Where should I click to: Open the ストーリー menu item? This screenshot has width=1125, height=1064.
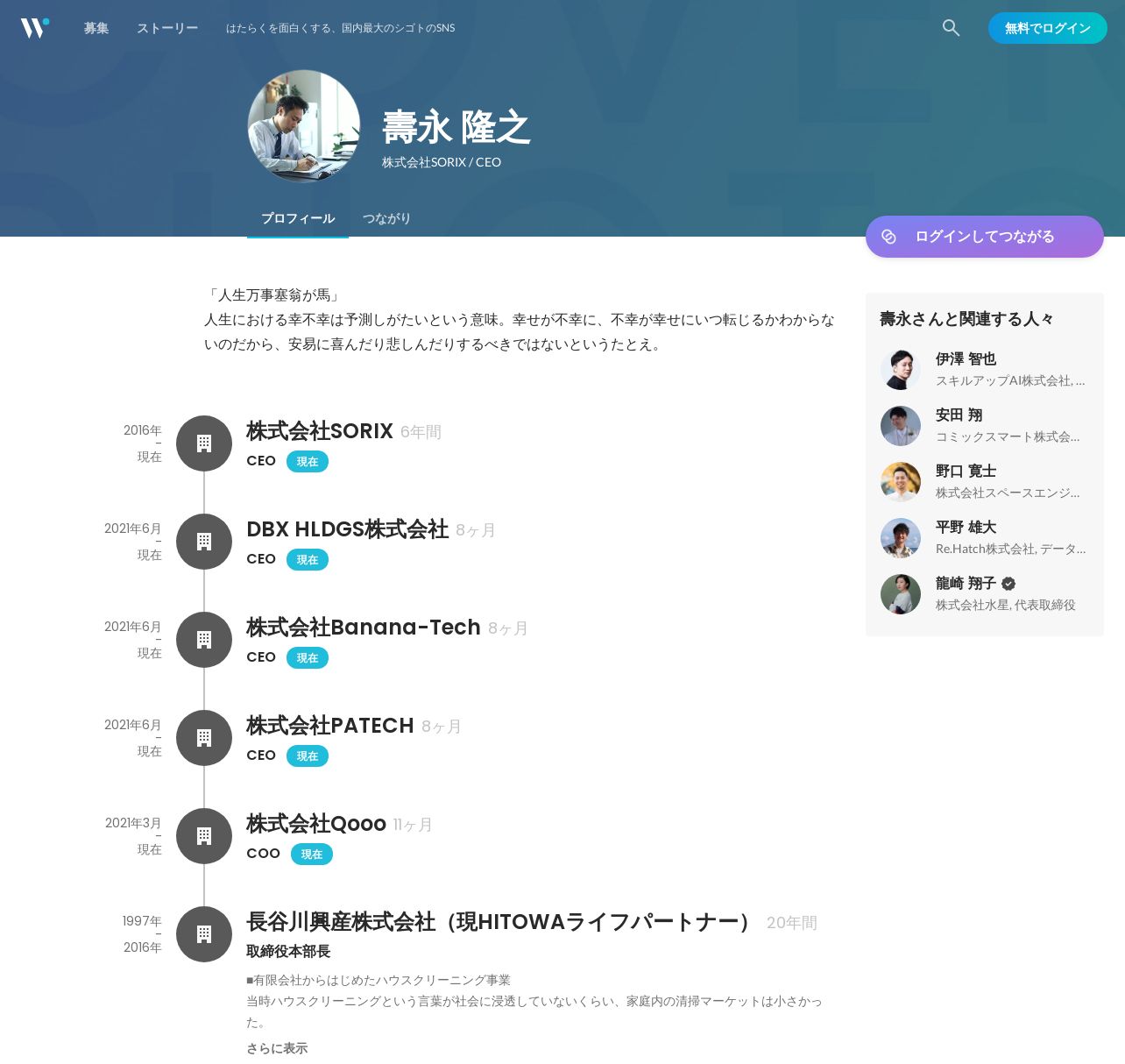tap(167, 28)
